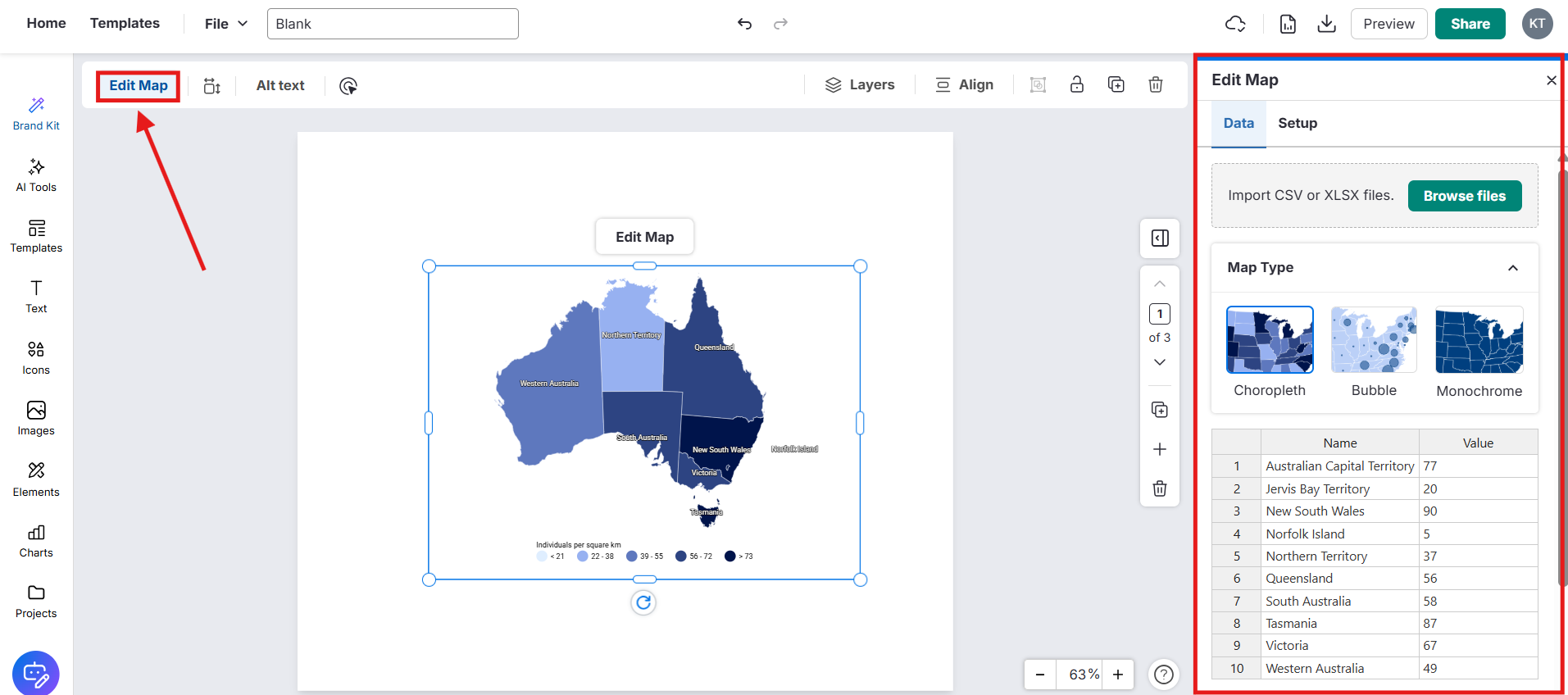Open the Templates menu in top bar
The width and height of the screenshot is (1568, 695).
125,24
